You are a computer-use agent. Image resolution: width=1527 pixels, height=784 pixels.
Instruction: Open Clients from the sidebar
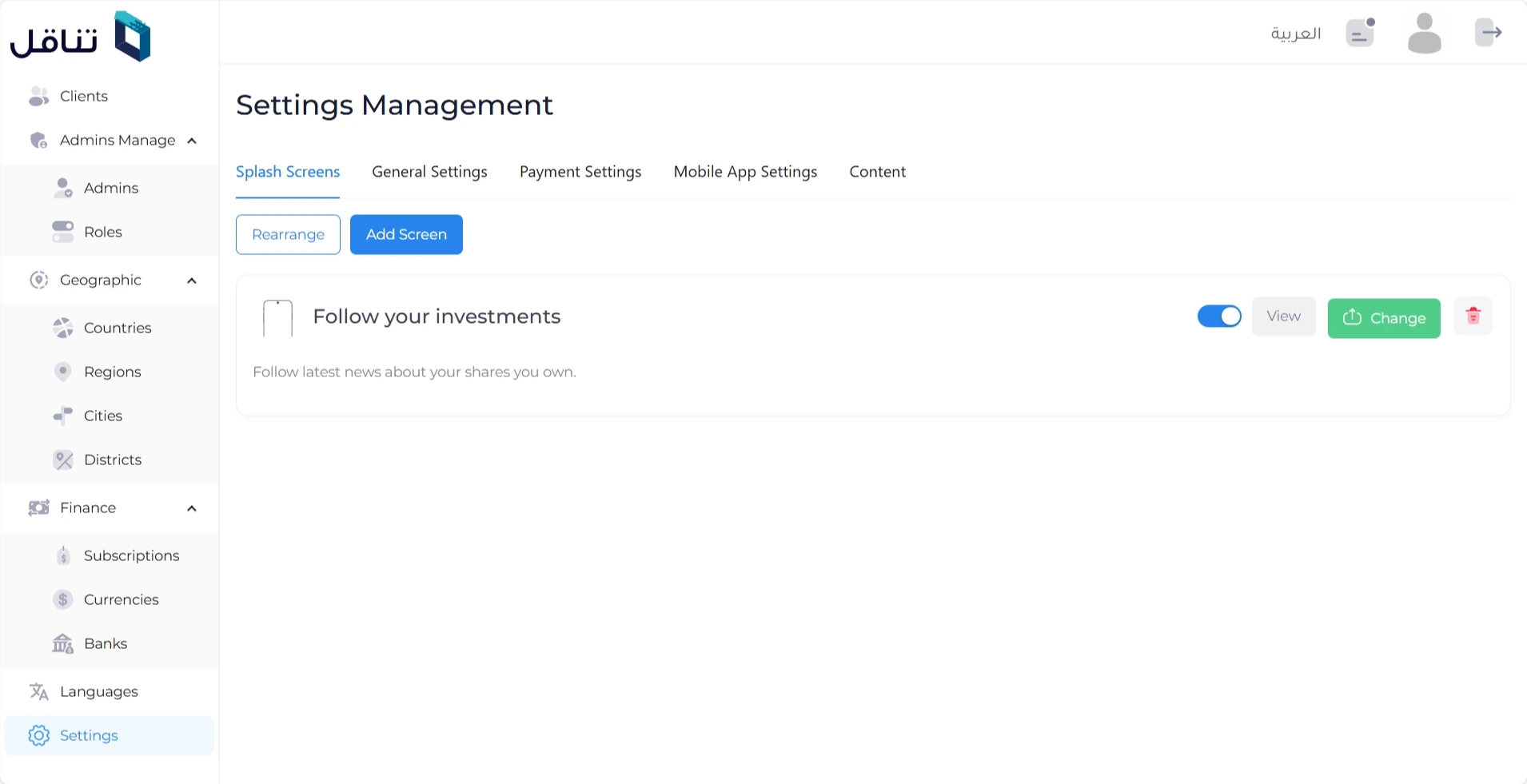pyautogui.click(x=83, y=96)
